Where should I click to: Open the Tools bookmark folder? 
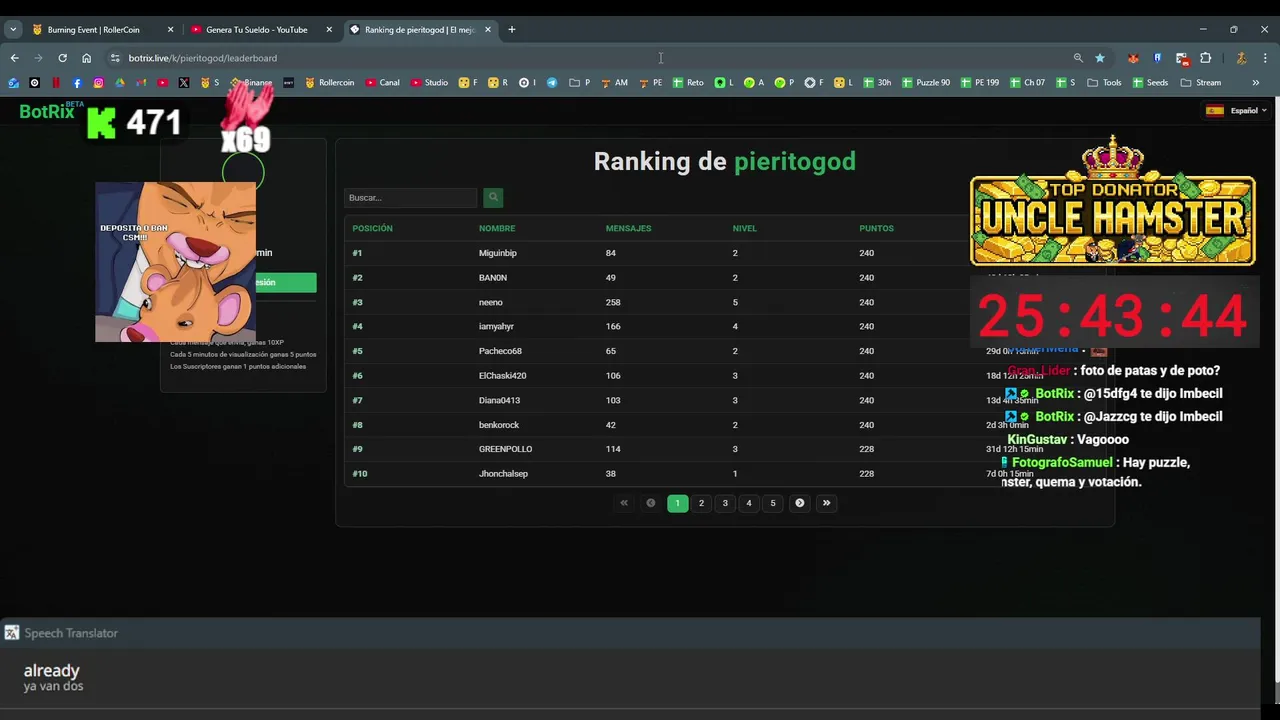tap(1104, 83)
